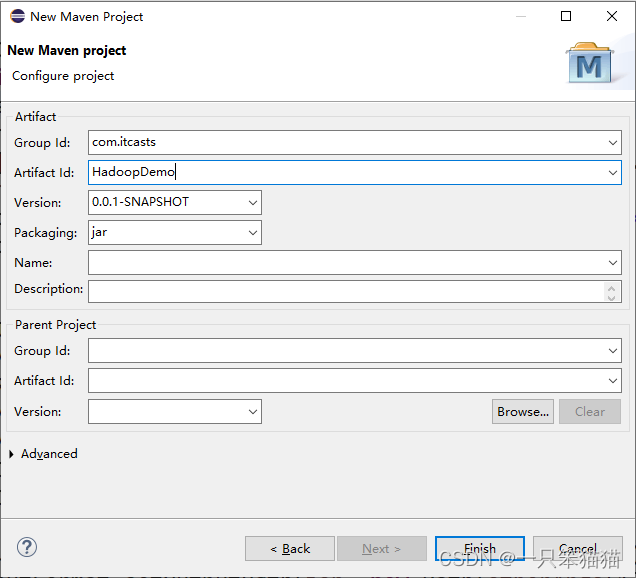
Task: Open the Artifact Group Id dropdown
Action: pos(613,143)
